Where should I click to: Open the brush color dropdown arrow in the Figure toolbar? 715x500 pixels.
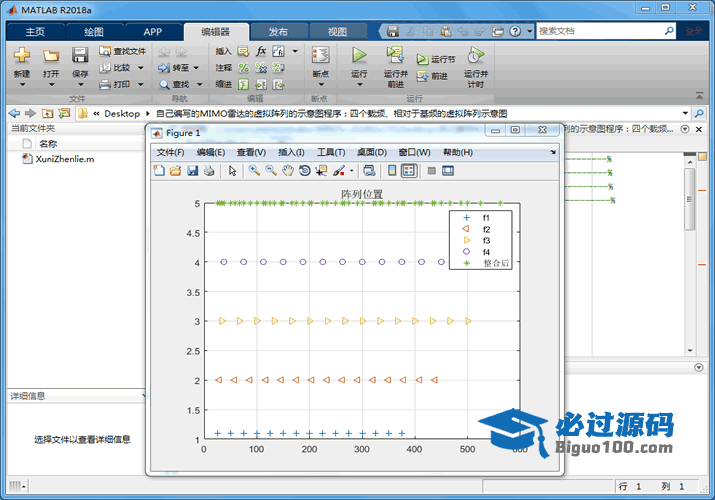tap(352, 171)
